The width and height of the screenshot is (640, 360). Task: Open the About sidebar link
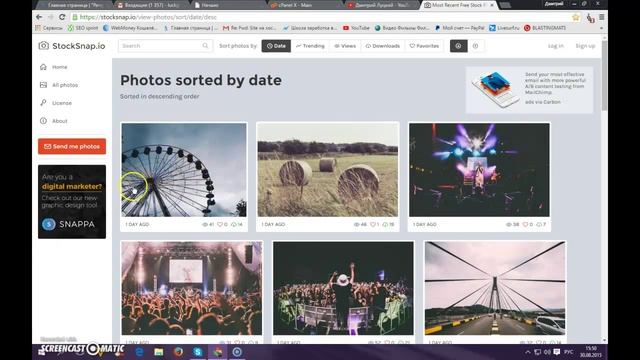pos(60,121)
